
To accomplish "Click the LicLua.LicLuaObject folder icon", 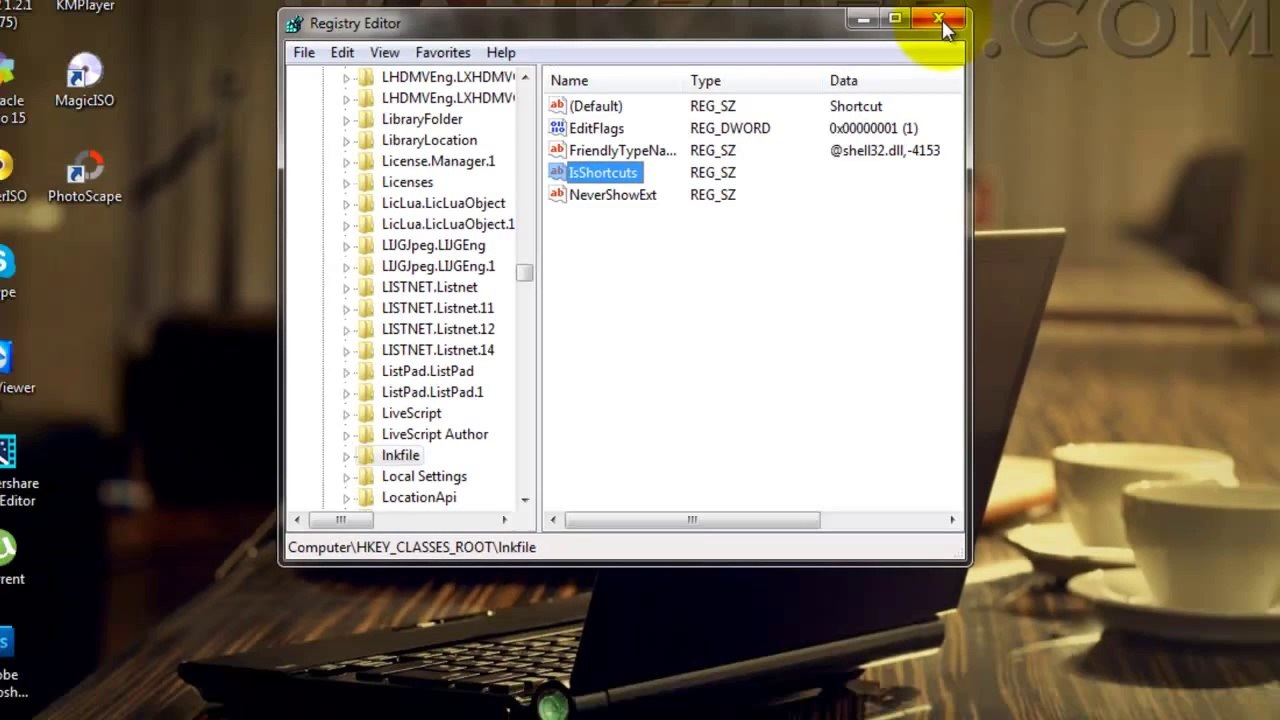I will [366, 203].
